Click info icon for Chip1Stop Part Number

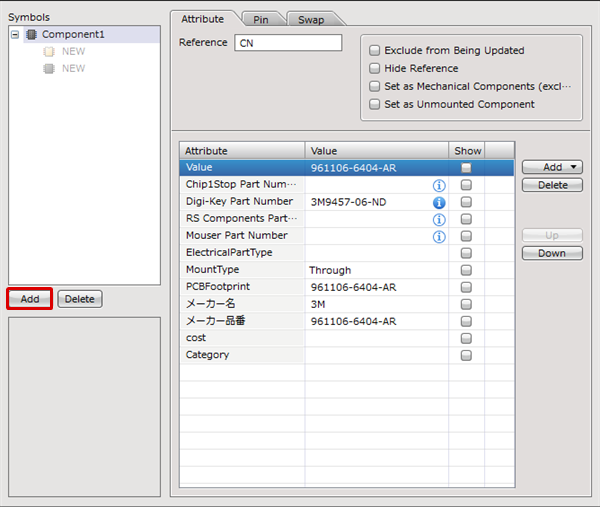(438, 185)
